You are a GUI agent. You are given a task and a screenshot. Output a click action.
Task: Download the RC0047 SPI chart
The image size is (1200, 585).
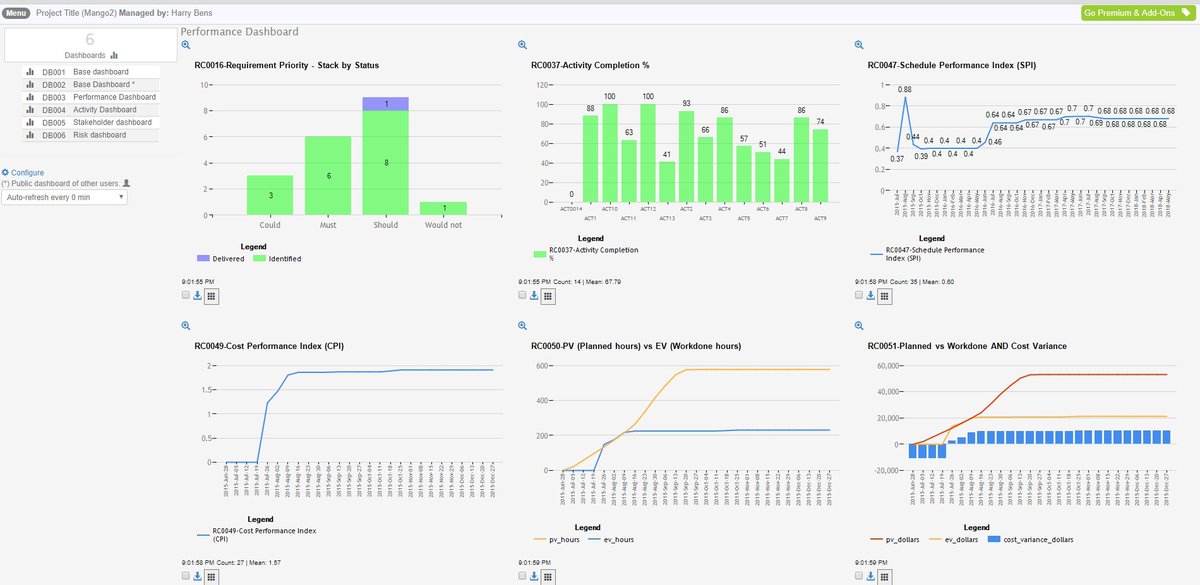[x=870, y=296]
